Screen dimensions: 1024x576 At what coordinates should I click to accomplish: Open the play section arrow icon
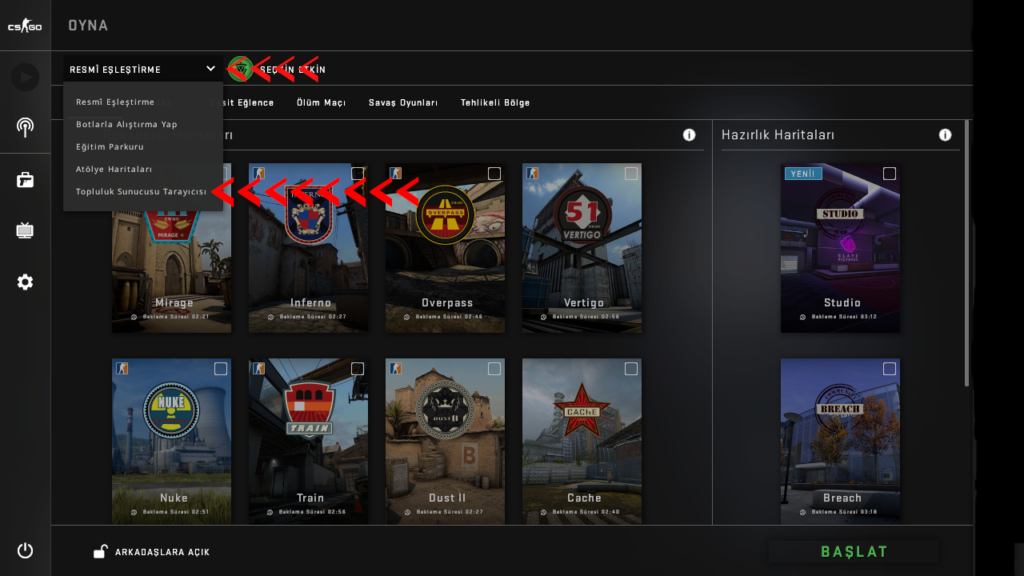click(x=25, y=76)
